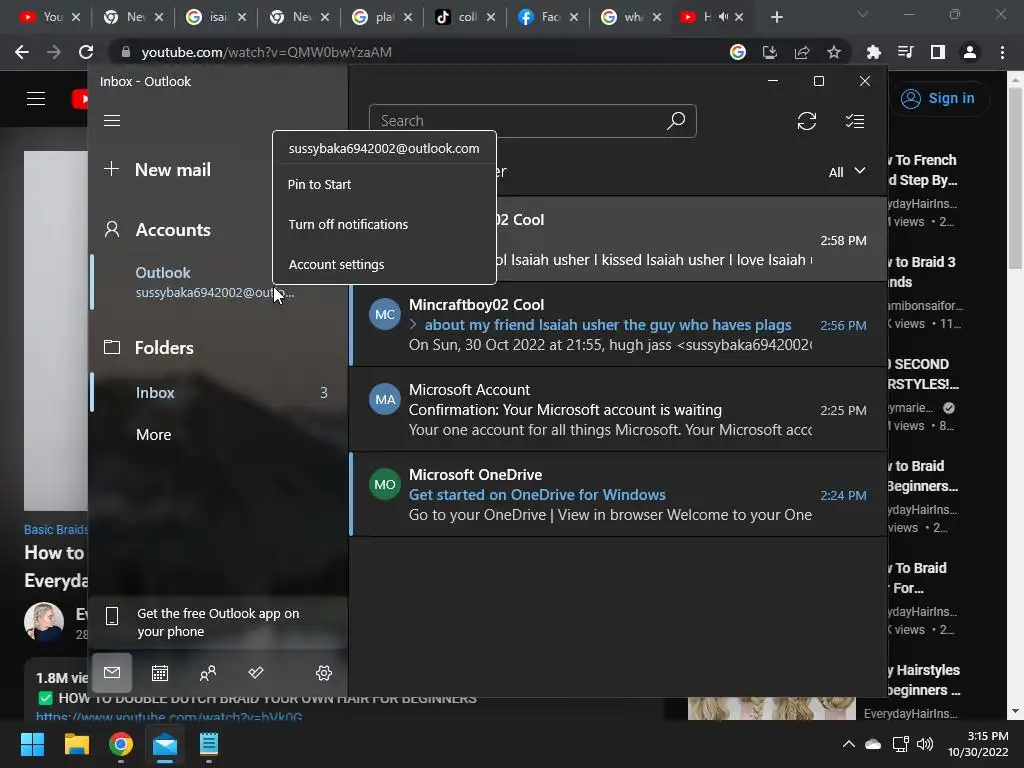
Task: Open the Calendar view icon
Action: (x=160, y=673)
